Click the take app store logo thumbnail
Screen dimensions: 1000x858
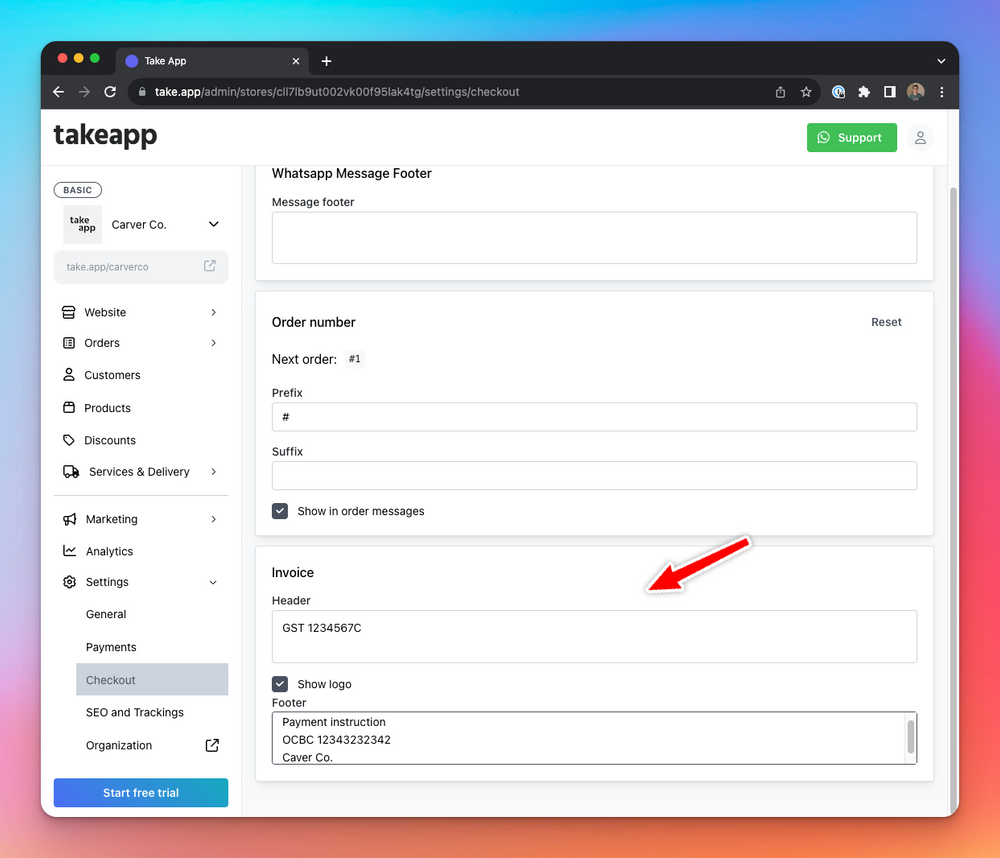tap(82, 225)
